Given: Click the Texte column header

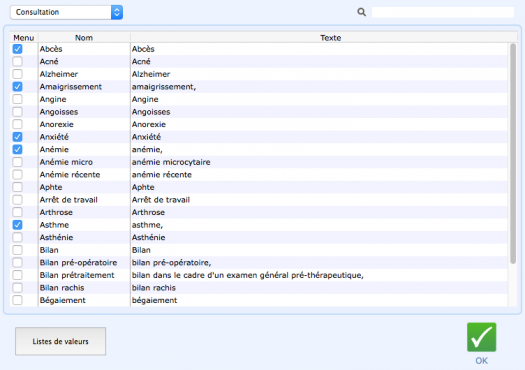Looking at the screenshot, I should coord(330,38).
